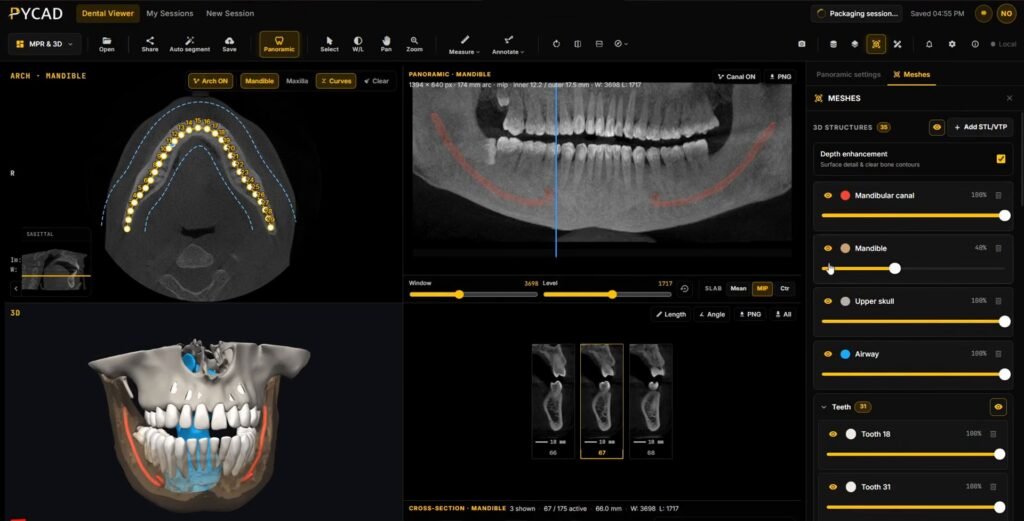
Task: Go to My Sessions
Action: pyautogui.click(x=170, y=13)
